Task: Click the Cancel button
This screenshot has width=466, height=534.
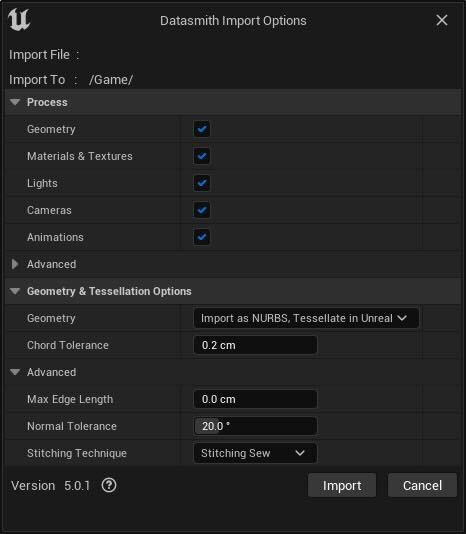Action: click(422, 485)
